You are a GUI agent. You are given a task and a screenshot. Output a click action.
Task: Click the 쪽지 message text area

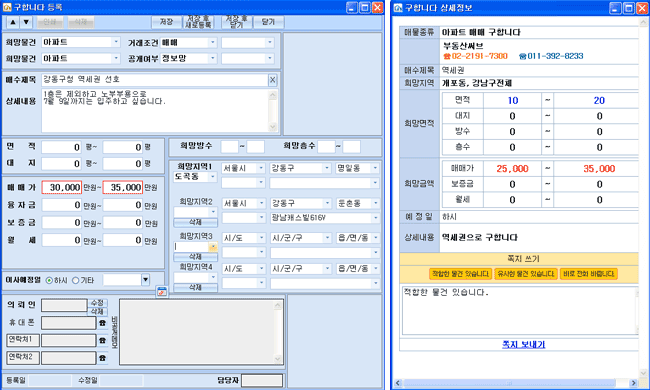pyautogui.click(x=520, y=310)
